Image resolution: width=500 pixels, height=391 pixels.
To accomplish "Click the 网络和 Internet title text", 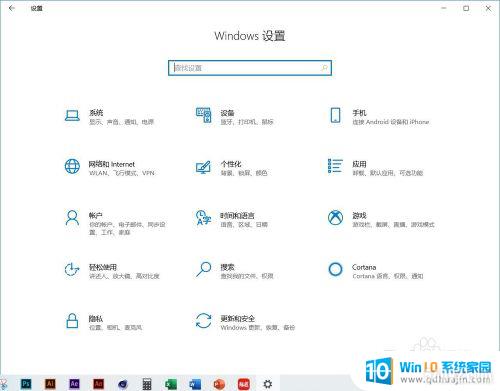I will tap(112, 164).
